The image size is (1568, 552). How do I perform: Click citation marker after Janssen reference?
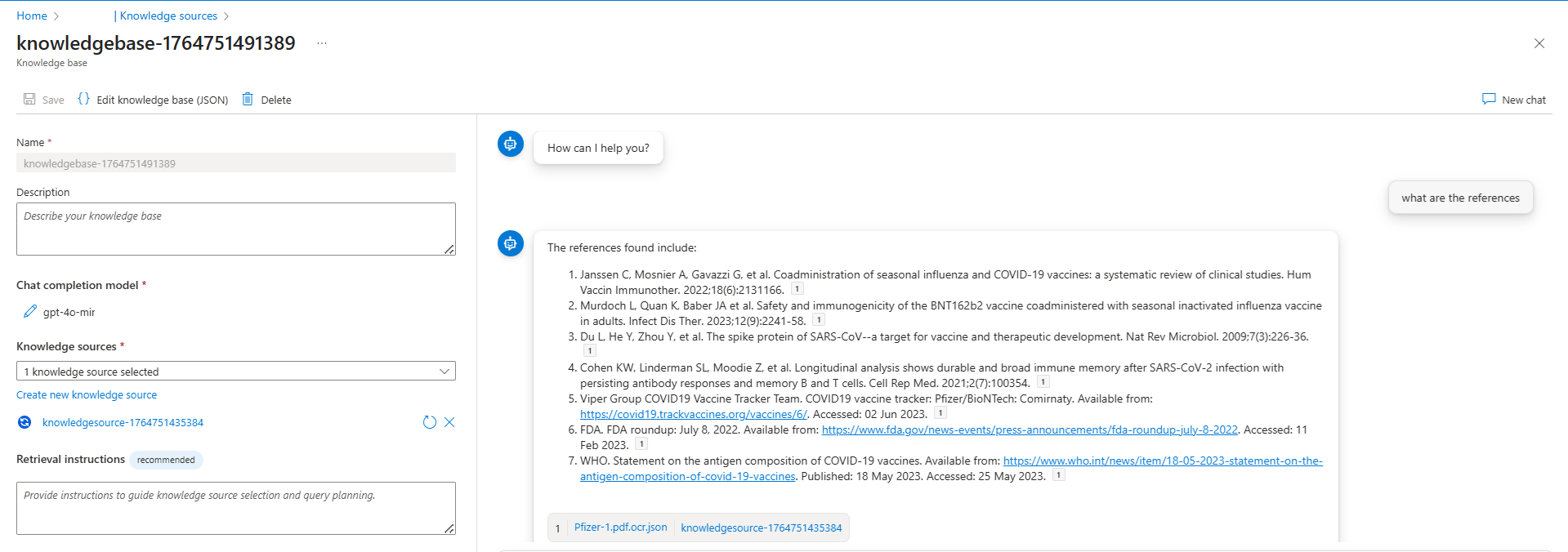tap(797, 289)
